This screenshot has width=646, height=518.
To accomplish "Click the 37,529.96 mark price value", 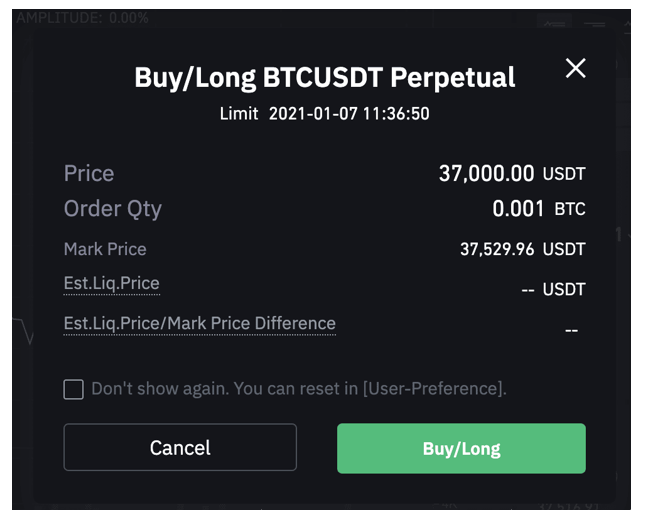I will point(497,249).
